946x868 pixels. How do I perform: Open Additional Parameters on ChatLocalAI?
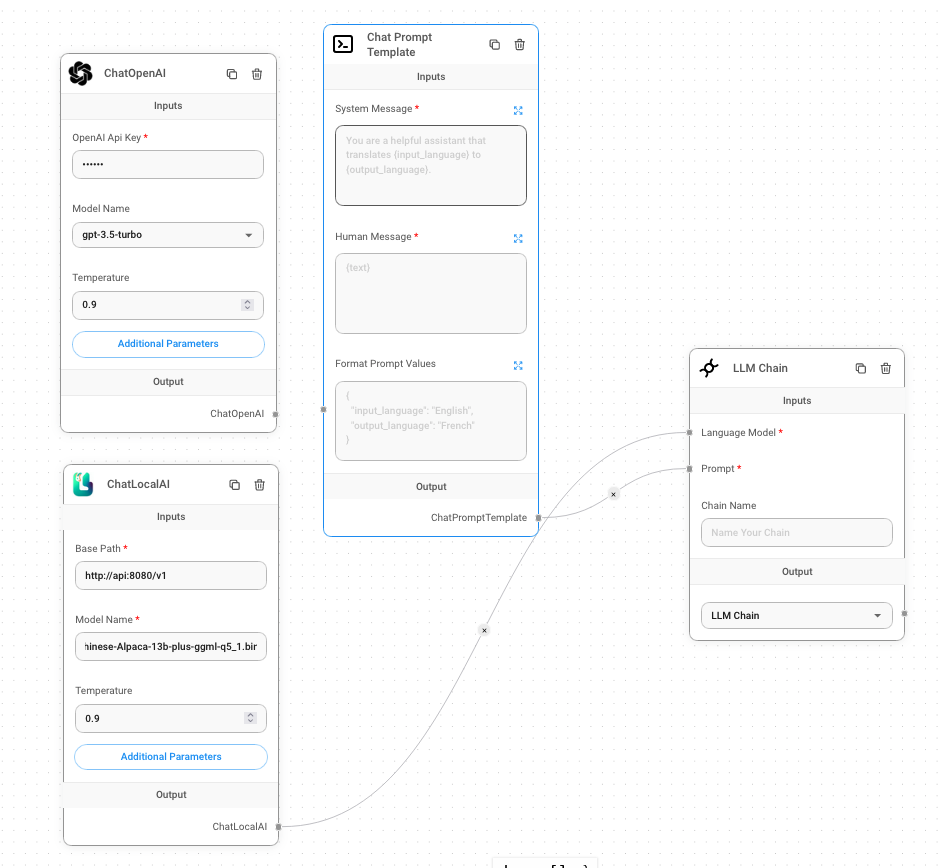pyautogui.click(x=170, y=756)
